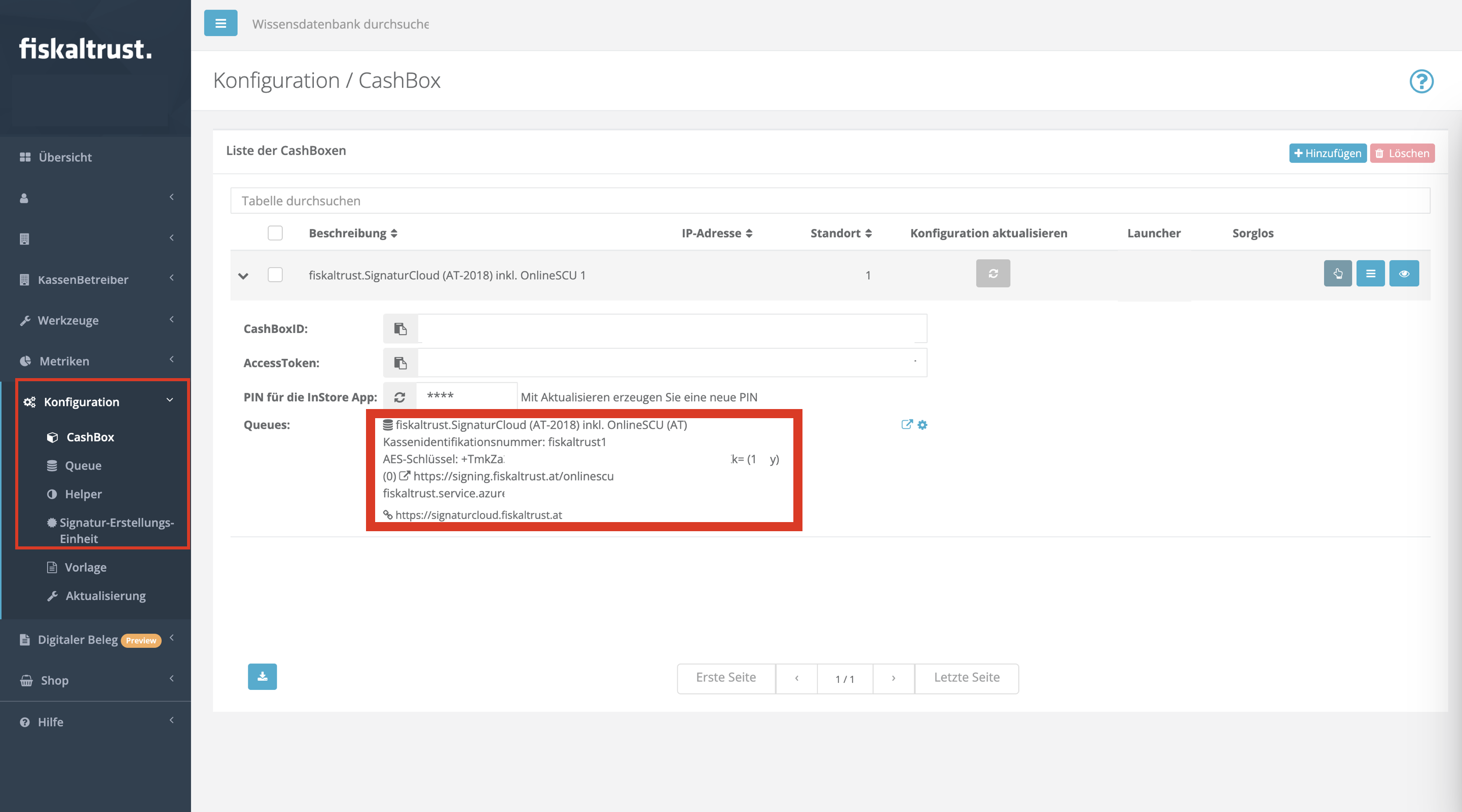Viewport: 1462px width, 812px height.
Task: Click the page indicator 1 / 1
Action: [845, 679]
